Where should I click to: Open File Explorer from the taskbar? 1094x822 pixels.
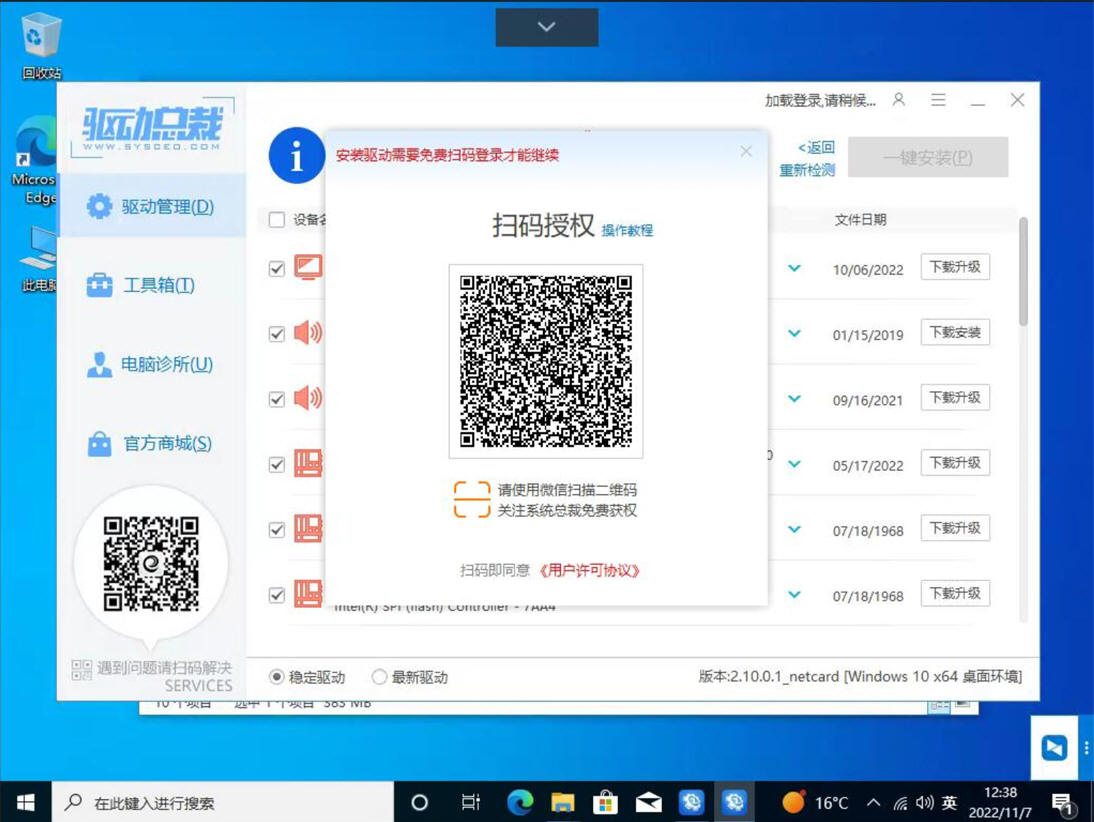pos(562,802)
